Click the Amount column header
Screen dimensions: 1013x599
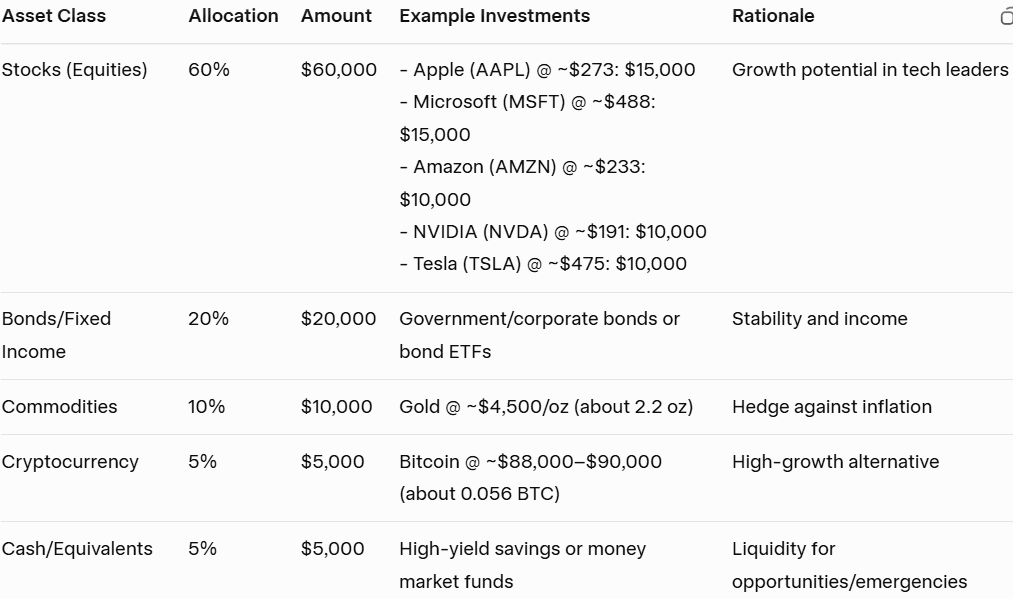pyautogui.click(x=336, y=16)
